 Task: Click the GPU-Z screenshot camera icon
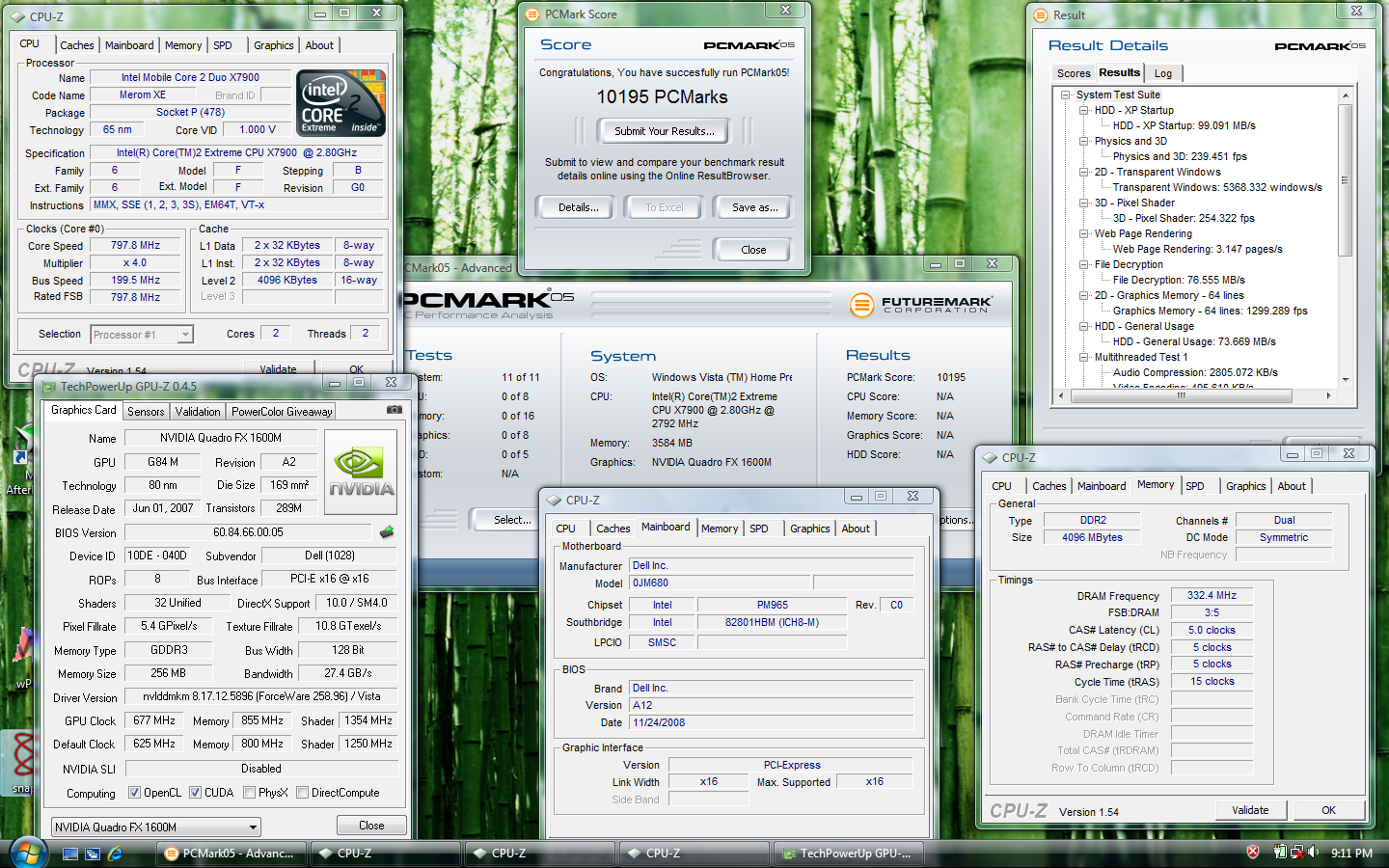click(x=395, y=410)
